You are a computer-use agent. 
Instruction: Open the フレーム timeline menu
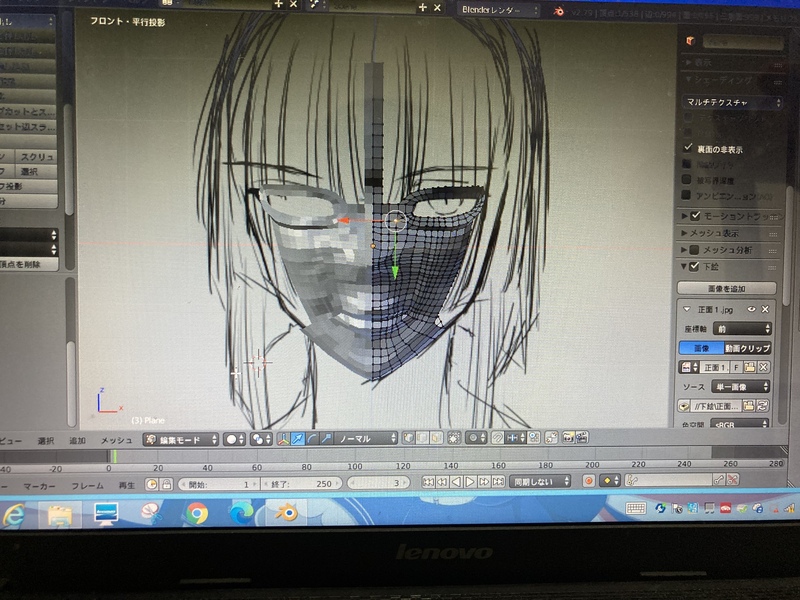[87, 486]
